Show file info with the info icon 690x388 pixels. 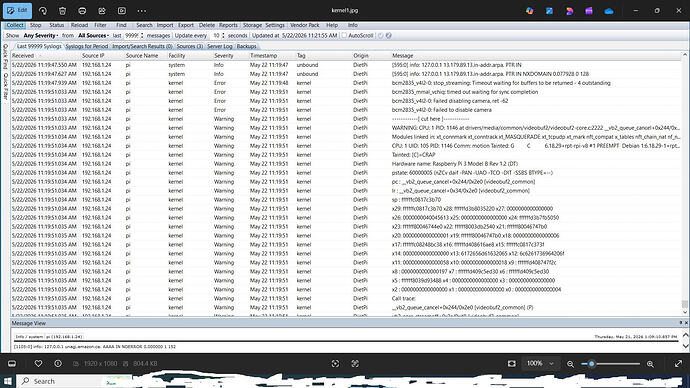[x=58, y=364]
